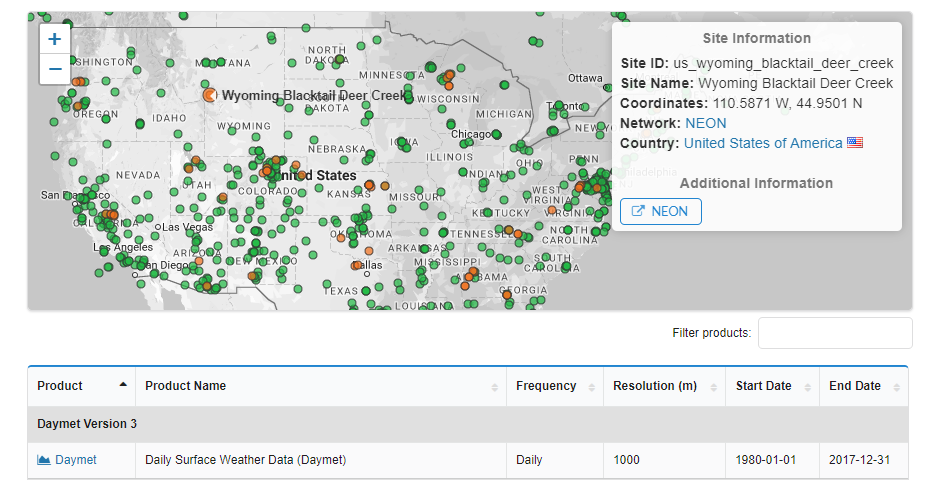
Task: Click the coordinates 110.5871 W, 44.9501 N
Action: [x=787, y=103]
